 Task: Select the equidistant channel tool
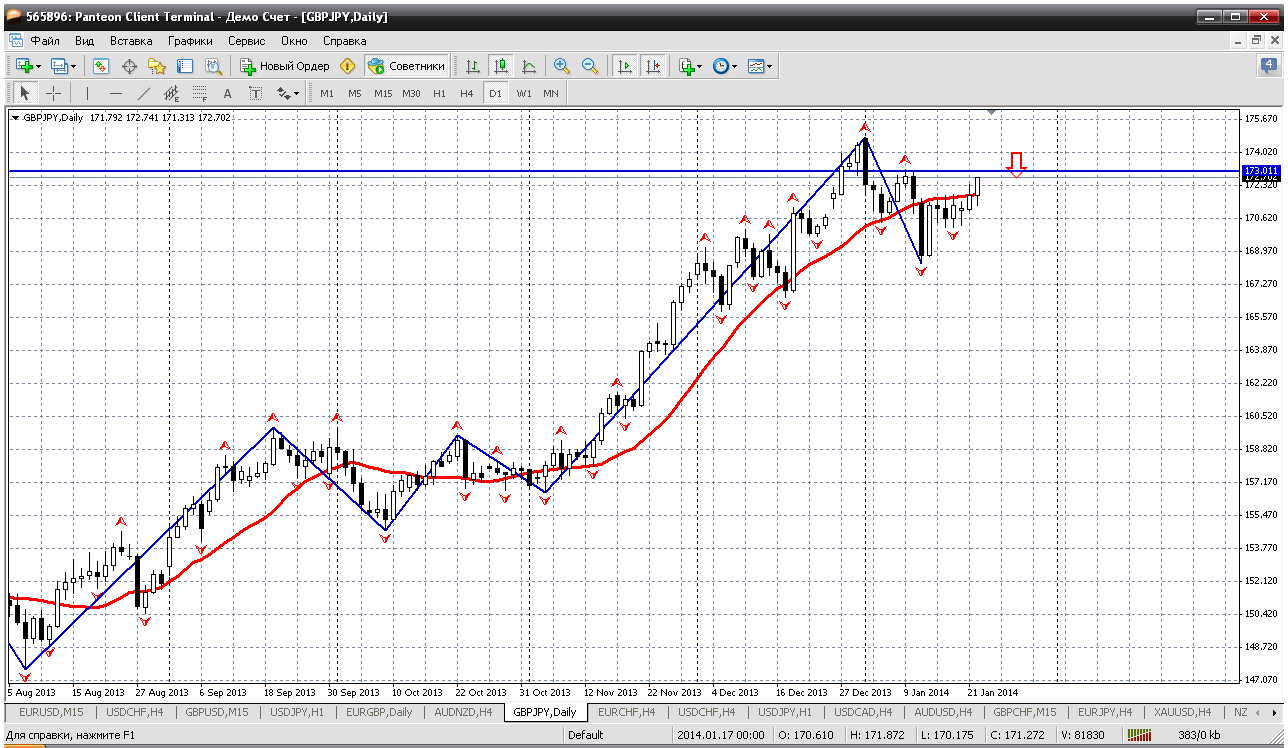[172, 93]
